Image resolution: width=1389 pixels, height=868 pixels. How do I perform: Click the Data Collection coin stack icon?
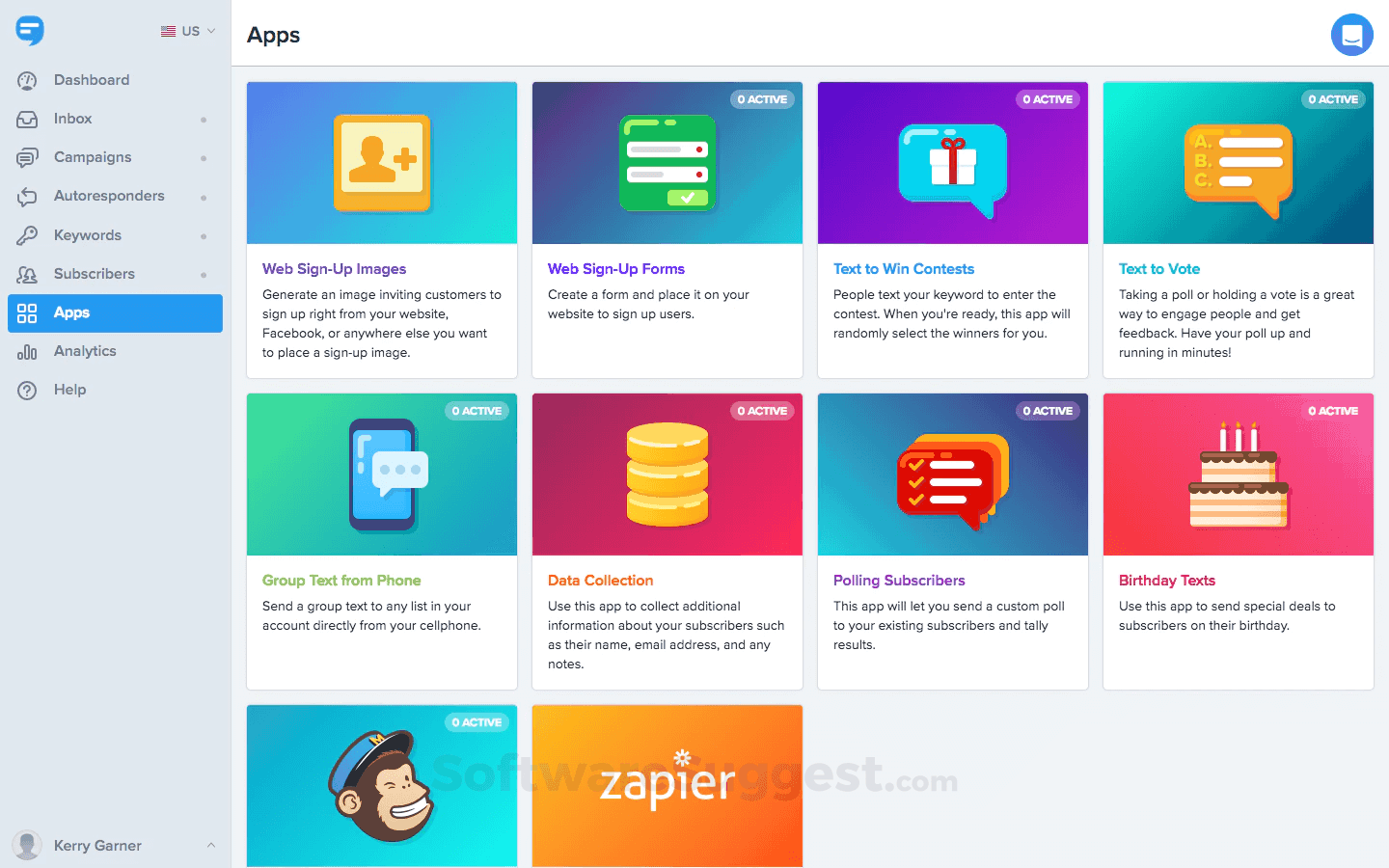(x=667, y=475)
